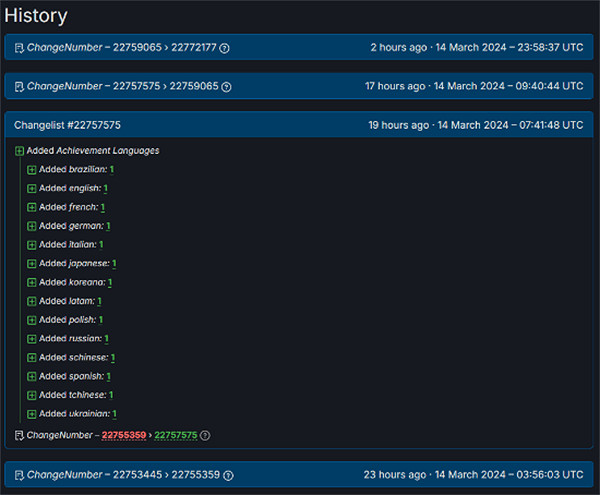This screenshot has height=495, width=600.
Task: Select the Added schinese entry
Action: pyautogui.click(x=73, y=358)
